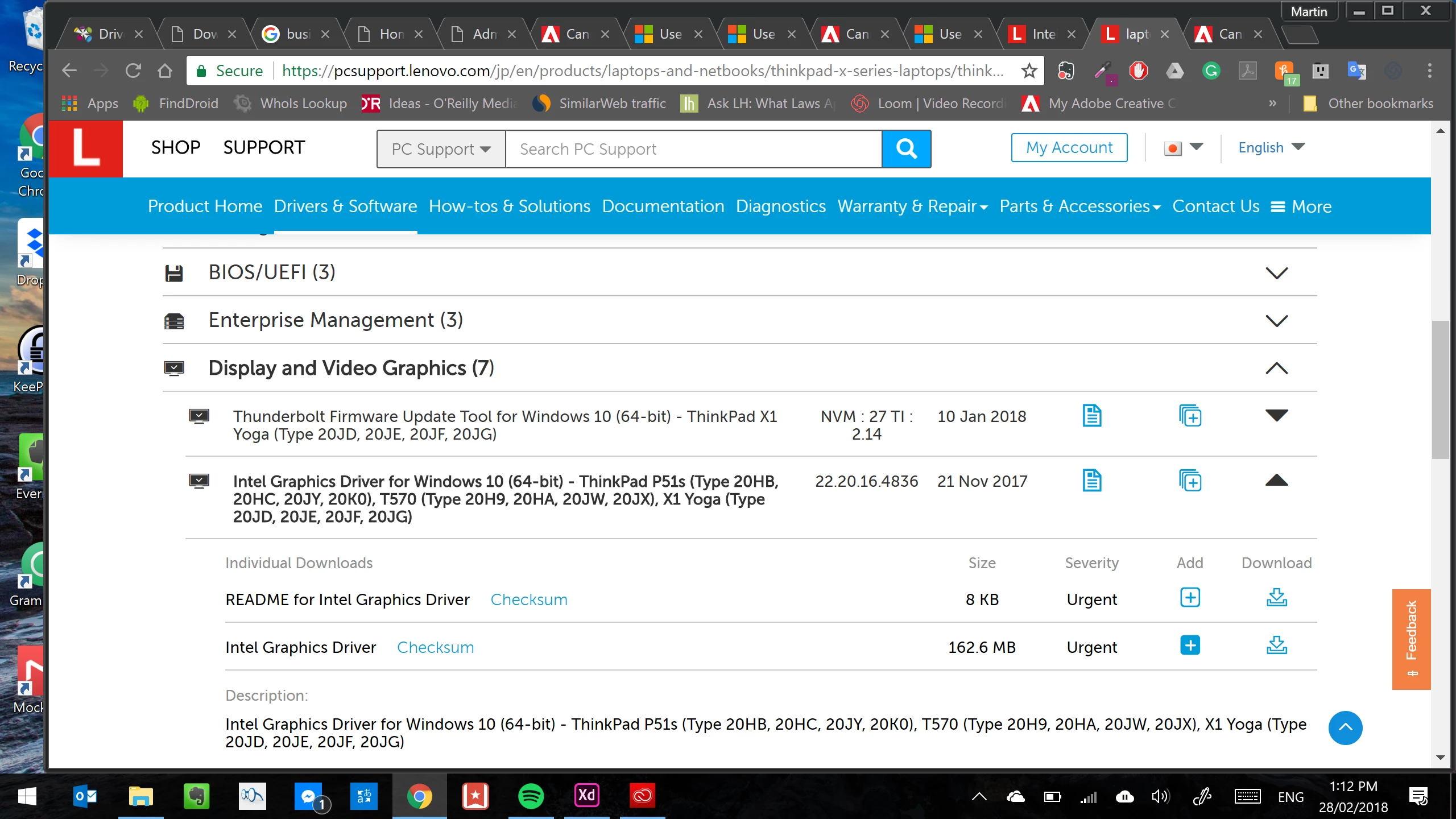
Task: Click Checksum link for Intel Graphics Driver
Action: 435,647
